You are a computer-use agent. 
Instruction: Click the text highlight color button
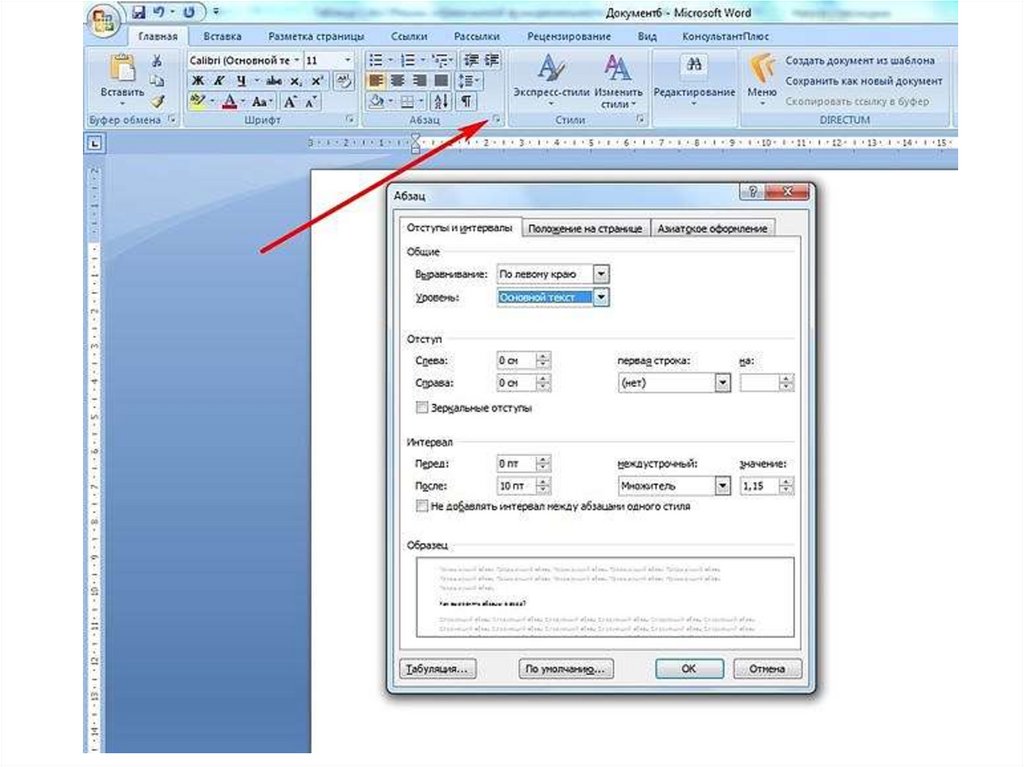click(197, 101)
